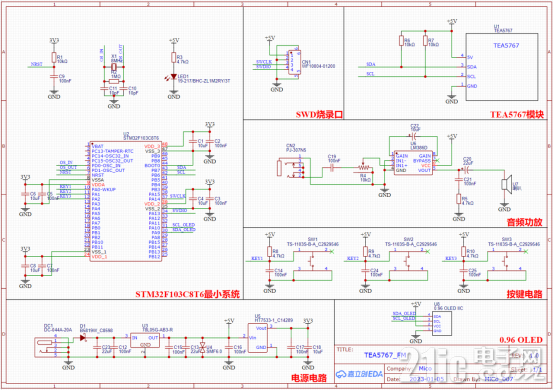Select the TEA5767 module block
The height and width of the screenshot is (390, 553).
502,67
